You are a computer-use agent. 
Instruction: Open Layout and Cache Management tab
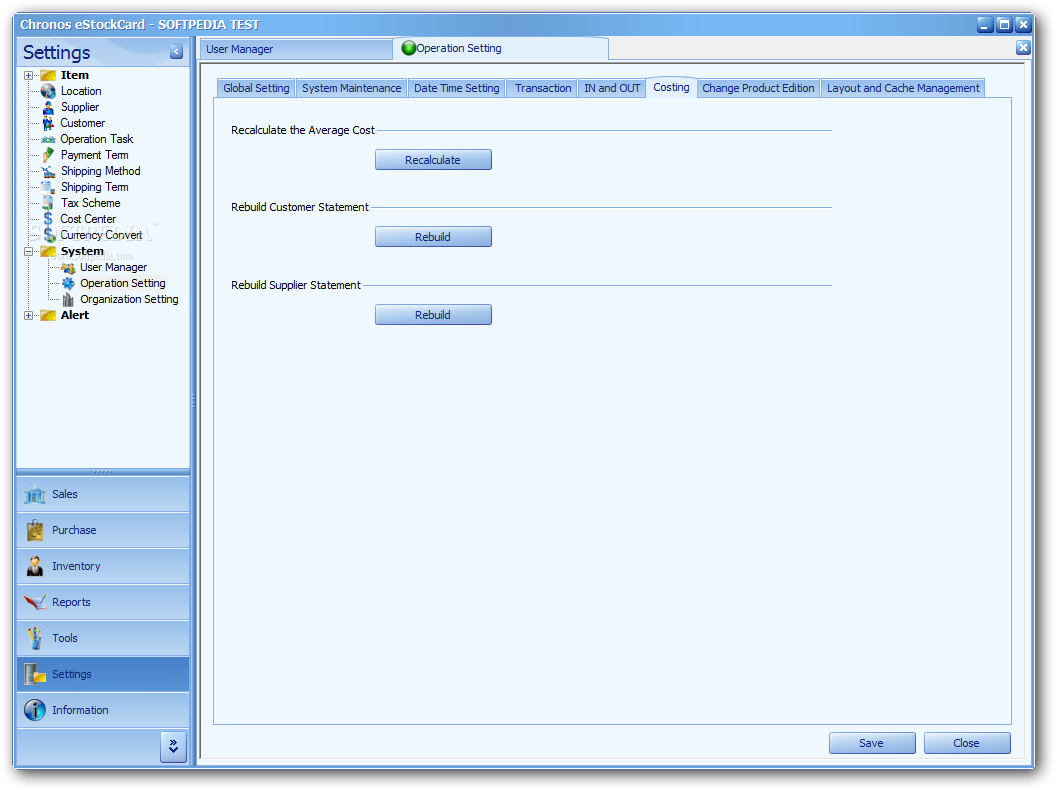(903, 88)
